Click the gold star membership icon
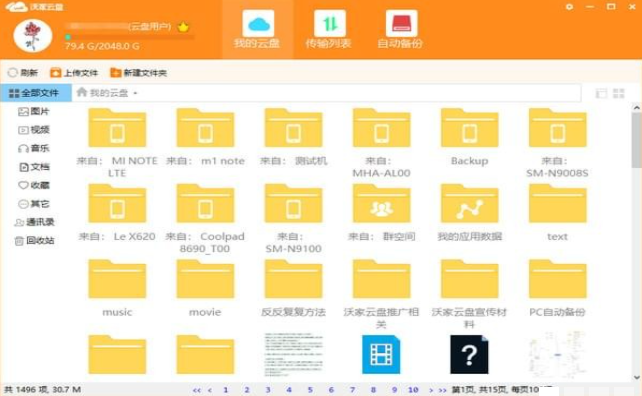Image resolution: width=642 pixels, height=396 pixels. pos(183,27)
